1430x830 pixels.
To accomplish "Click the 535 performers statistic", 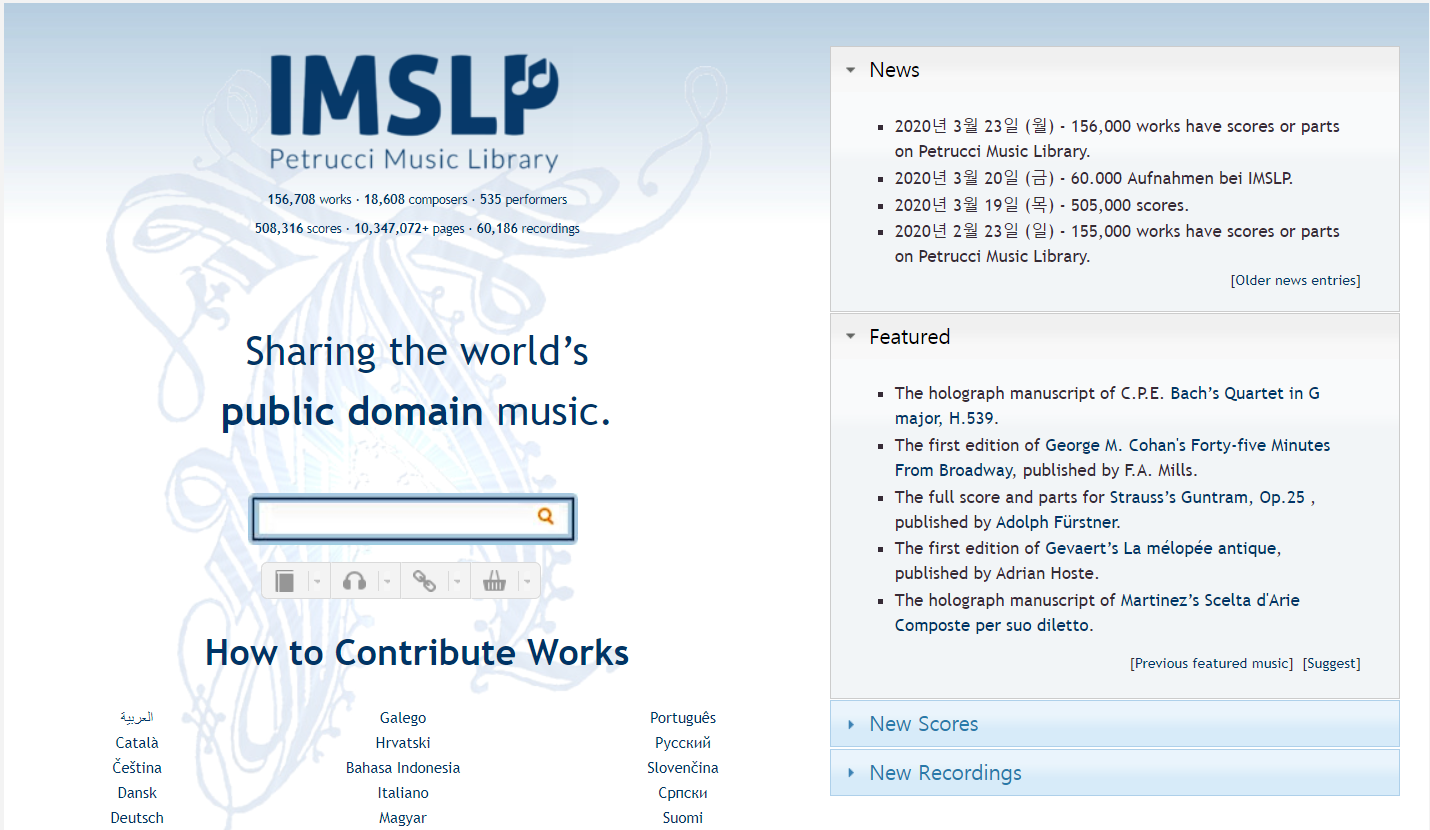I will (x=523, y=200).
